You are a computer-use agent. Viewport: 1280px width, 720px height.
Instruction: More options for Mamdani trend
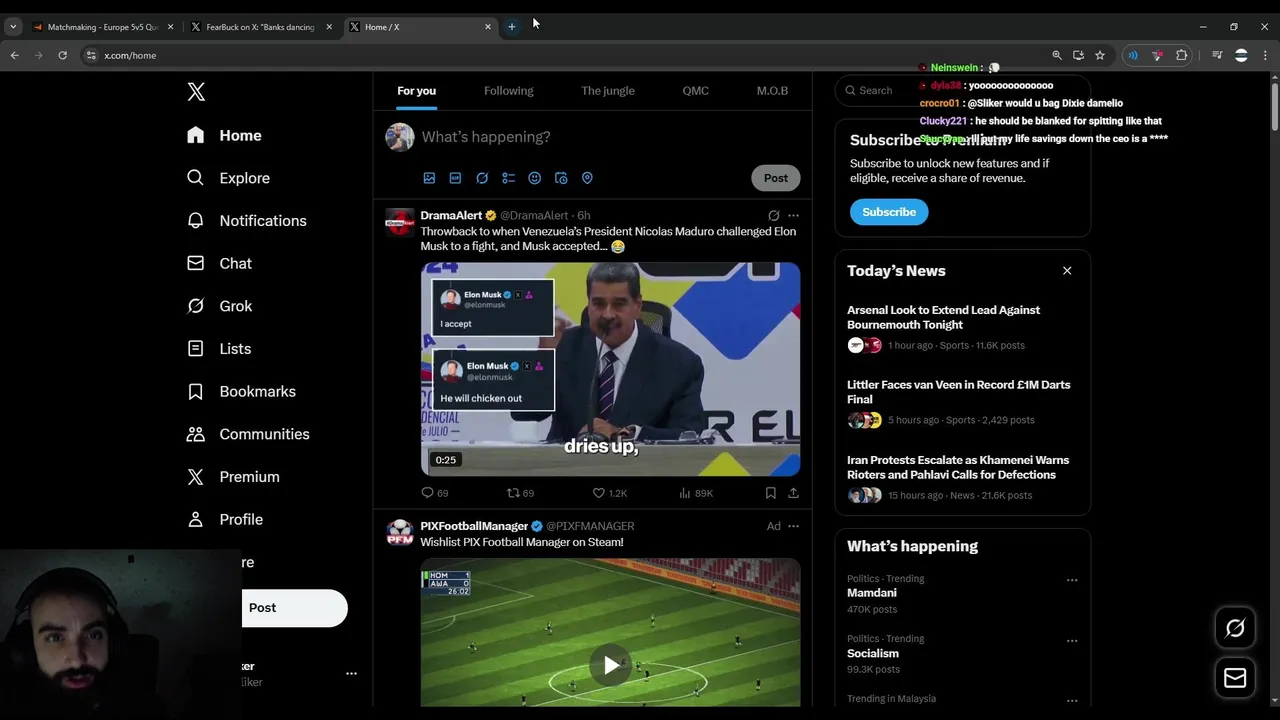(1072, 580)
